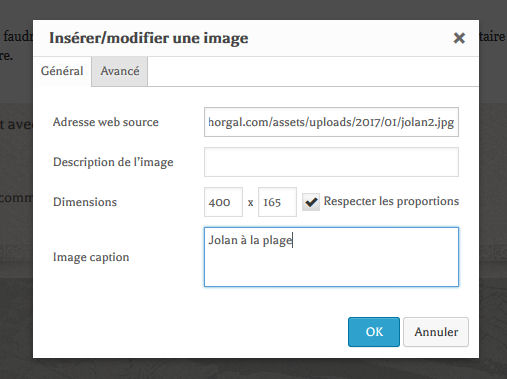Click the Insérer/modifier une image dialog title

point(149,38)
